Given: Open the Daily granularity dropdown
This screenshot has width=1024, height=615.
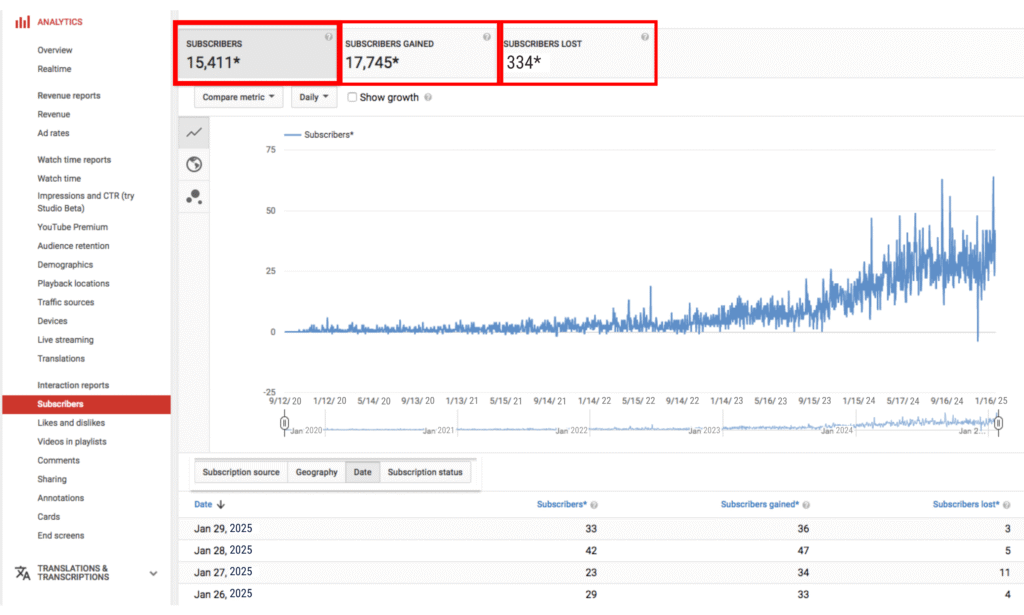Looking at the screenshot, I should coord(315,98).
